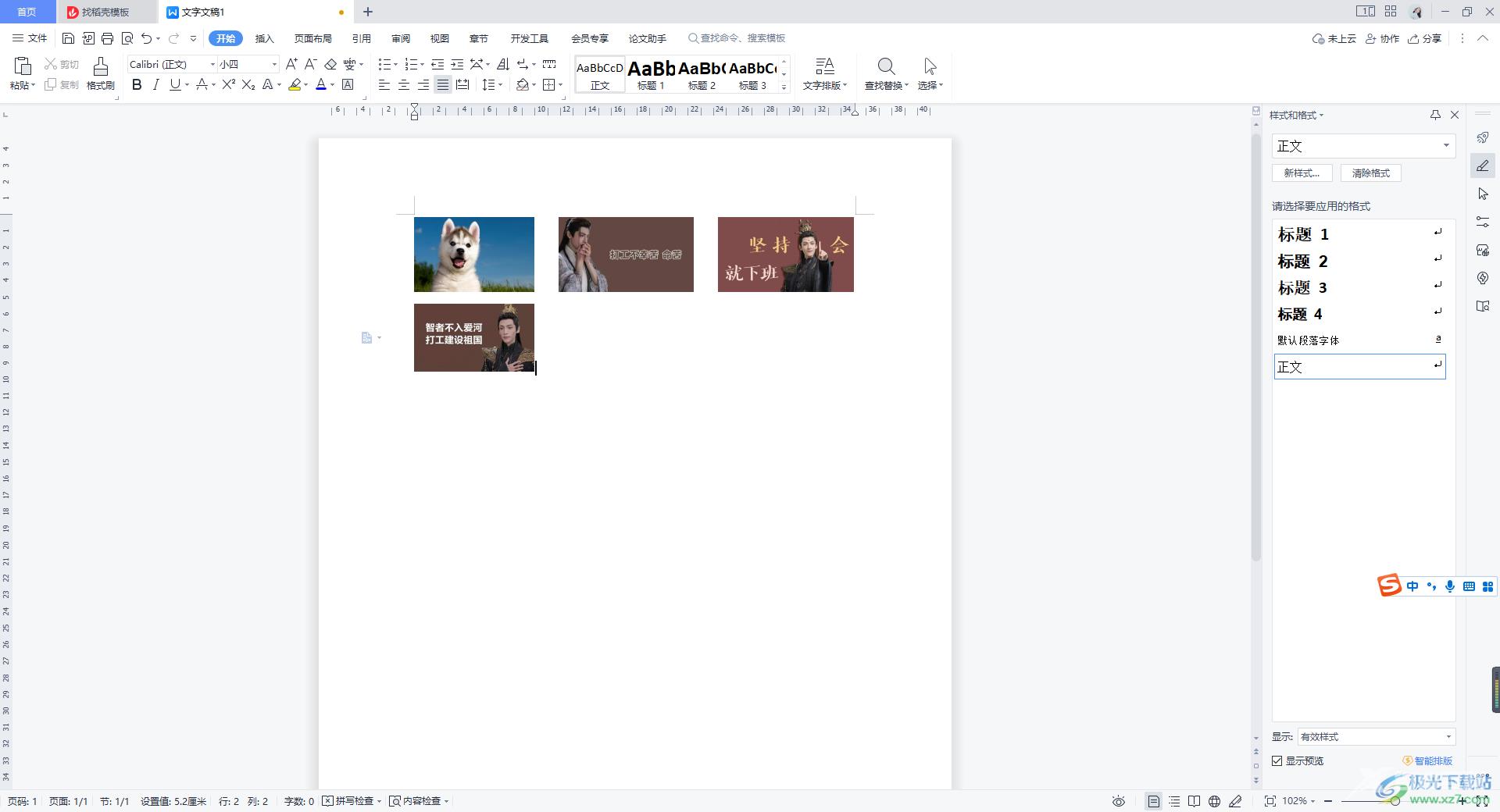Click the 清除格式 button
Screen dimensions: 1500x812
tap(1371, 173)
